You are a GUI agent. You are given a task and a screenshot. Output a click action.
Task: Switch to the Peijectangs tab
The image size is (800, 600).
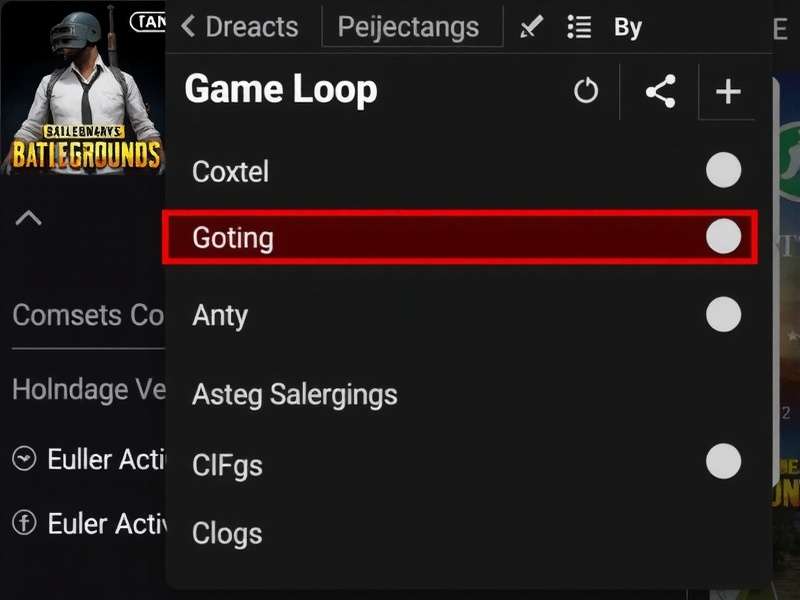click(411, 27)
